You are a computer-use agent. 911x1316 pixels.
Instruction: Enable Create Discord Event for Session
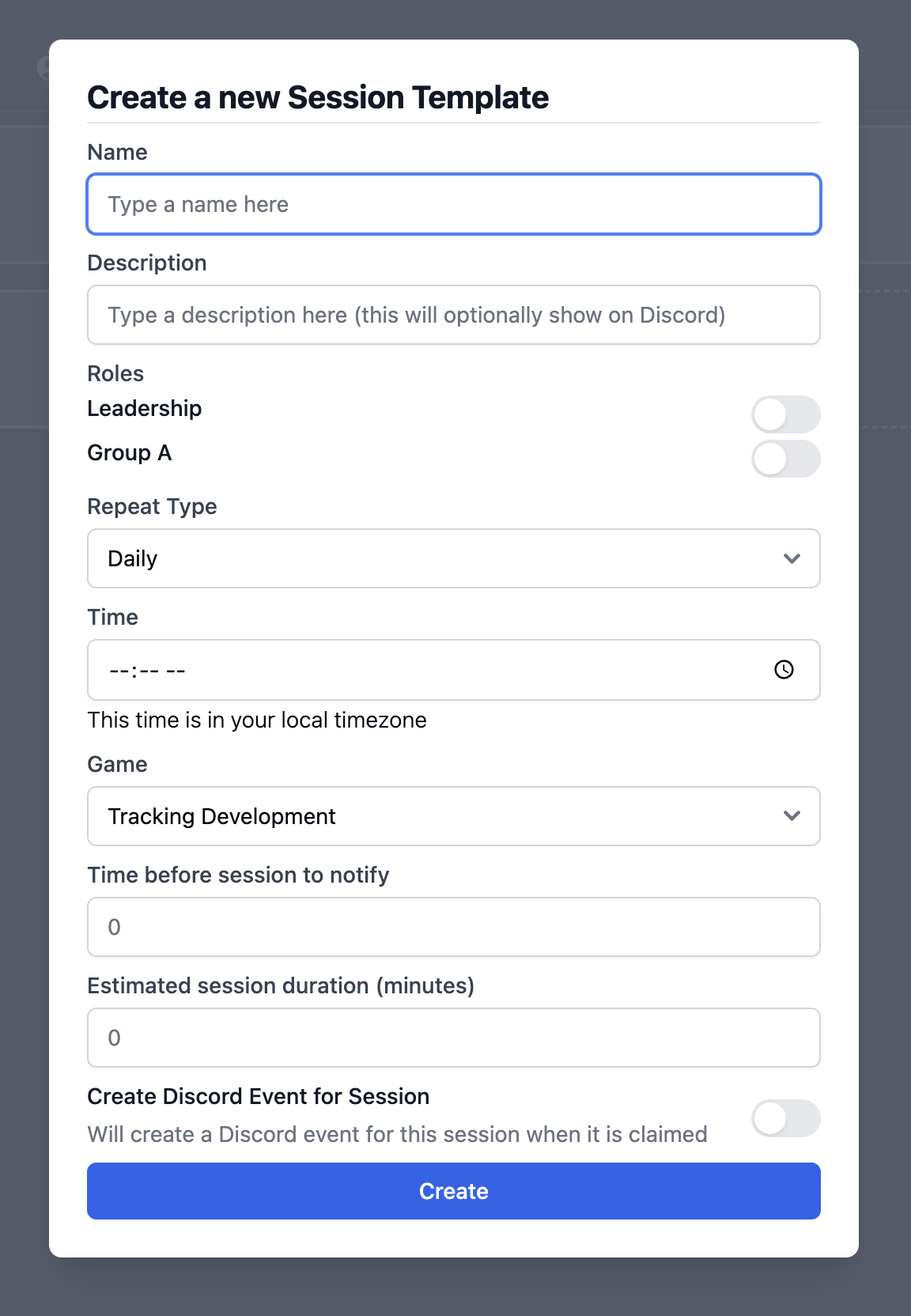point(786,1118)
